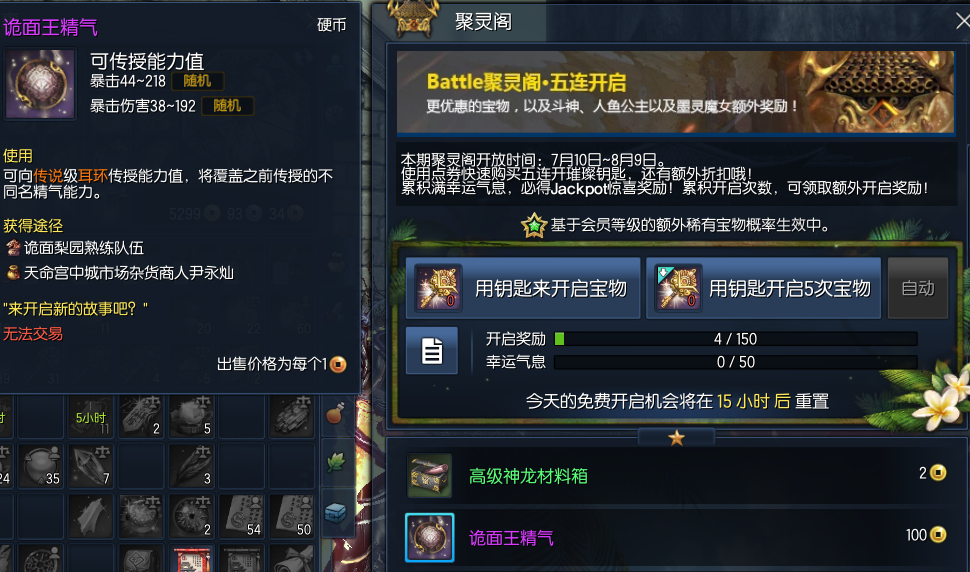Viewport: 970px width, 572px height.
Task: Select the 高级神龙材料箱 reward icon
Action: [x=429, y=476]
